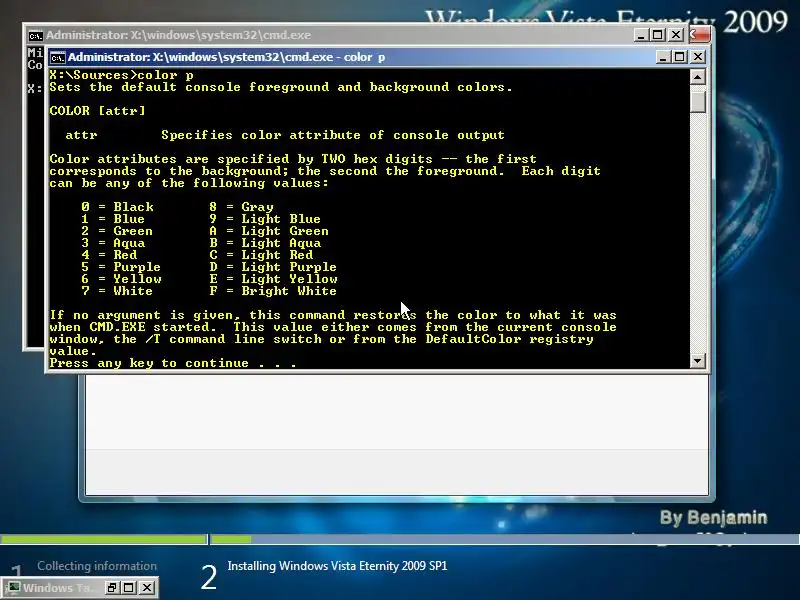Click the cmd icon in the front console title bar

58,58
